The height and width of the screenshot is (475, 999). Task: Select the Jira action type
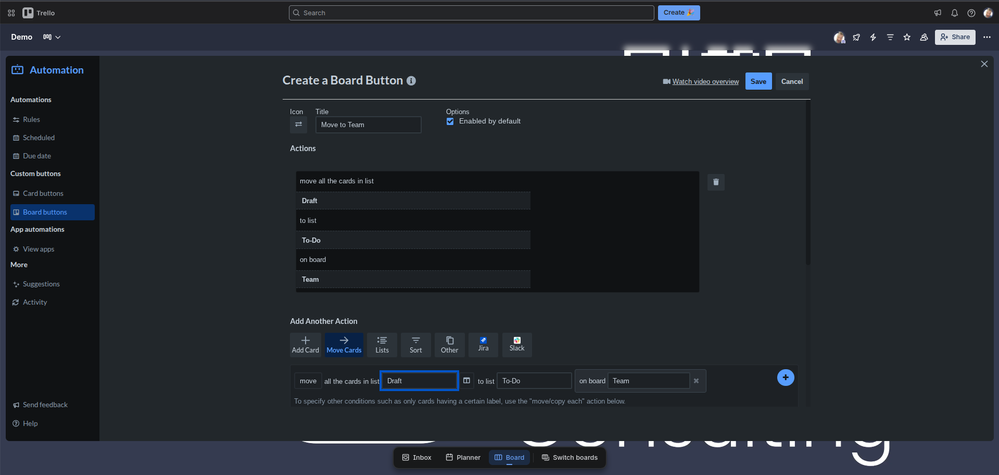pyautogui.click(x=483, y=344)
